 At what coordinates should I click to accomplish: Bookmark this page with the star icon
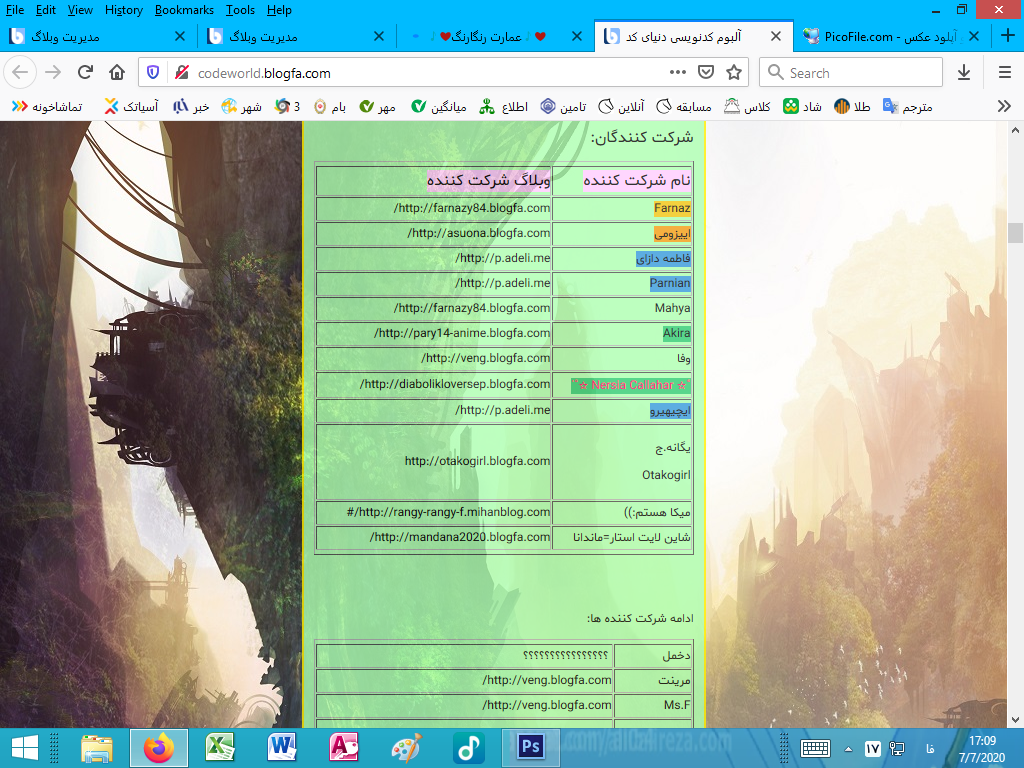tap(734, 73)
